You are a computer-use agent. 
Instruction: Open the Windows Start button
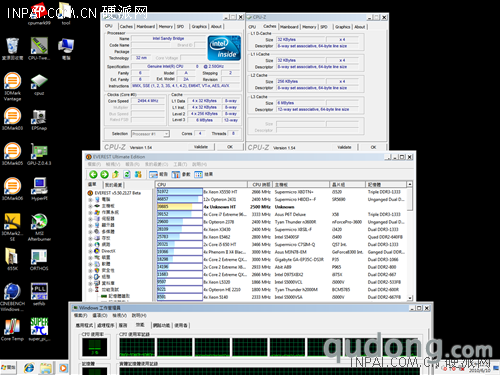[8, 367]
